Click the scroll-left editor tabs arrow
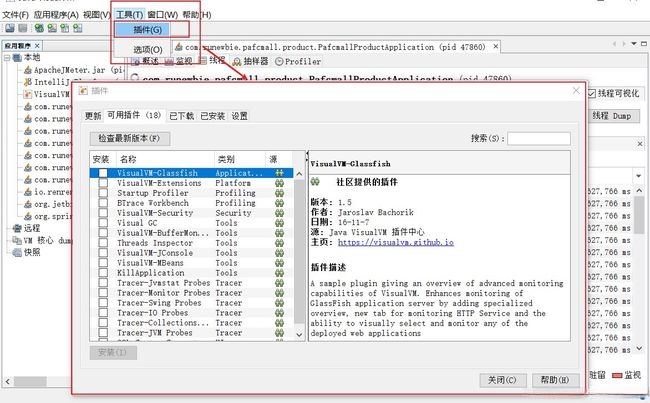 [614, 44]
